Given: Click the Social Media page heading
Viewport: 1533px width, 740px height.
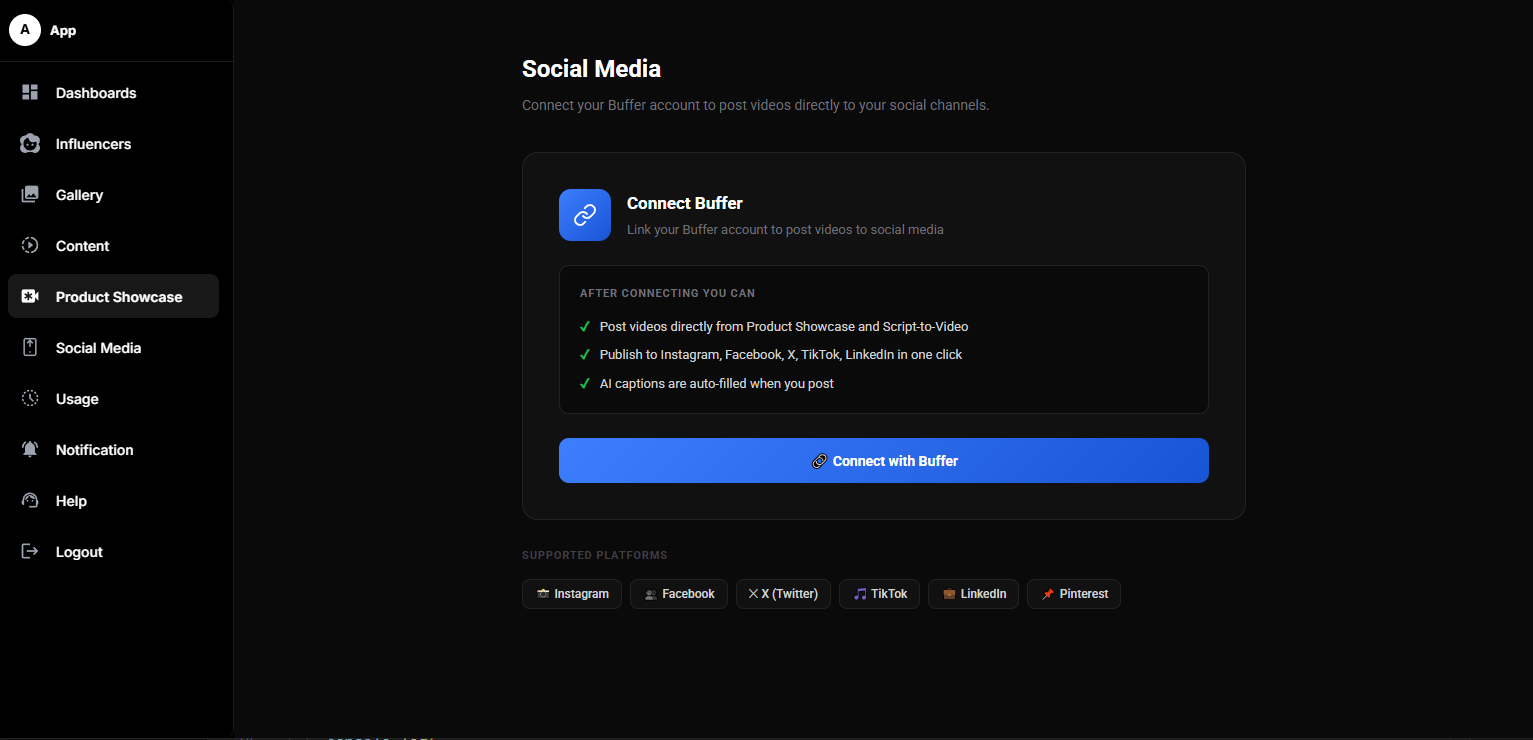Looking at the screenshot, I should coord(591,69).
